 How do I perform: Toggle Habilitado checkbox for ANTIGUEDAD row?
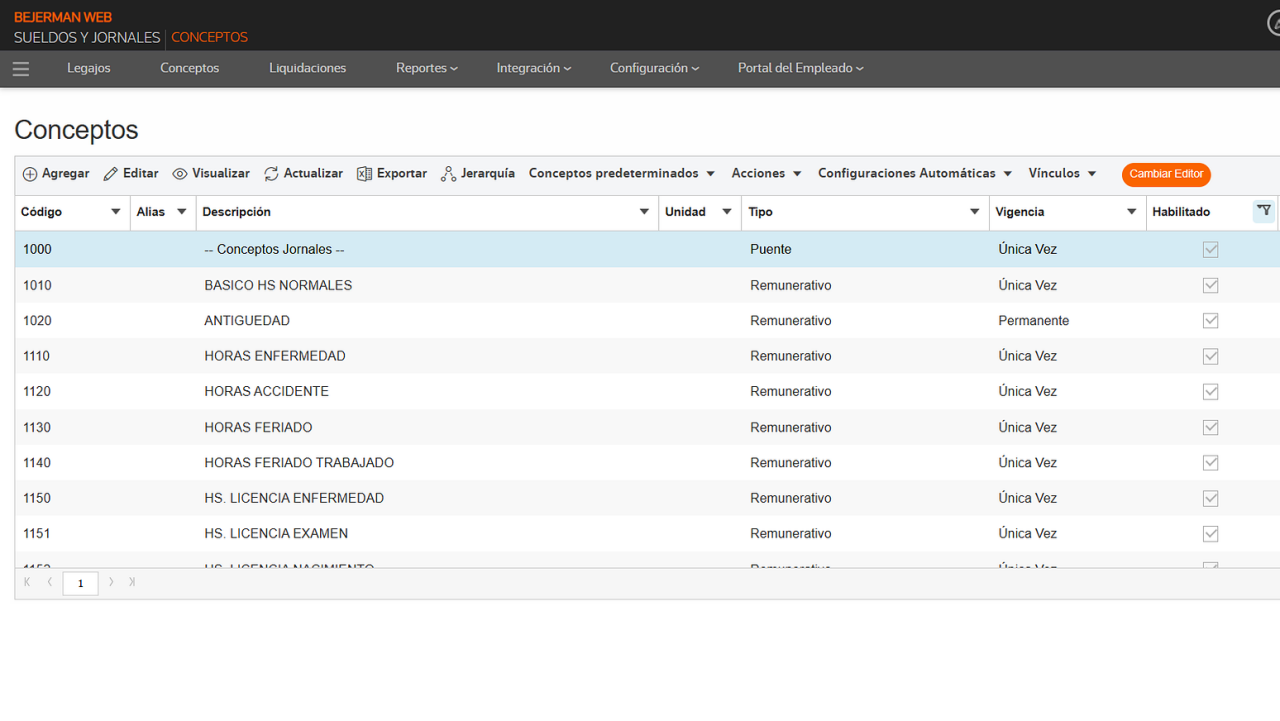1211,321
